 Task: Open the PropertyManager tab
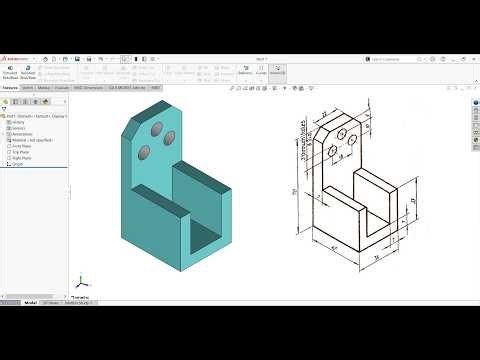coord(15,102)
